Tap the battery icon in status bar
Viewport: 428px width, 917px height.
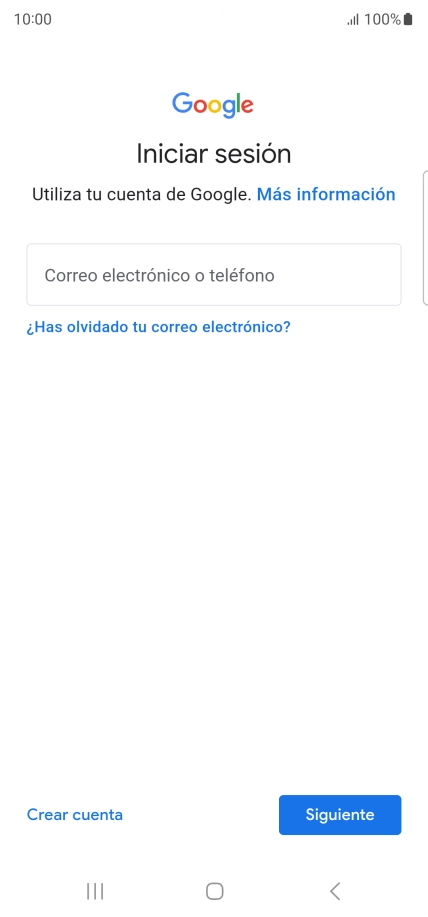pos(408,19)
